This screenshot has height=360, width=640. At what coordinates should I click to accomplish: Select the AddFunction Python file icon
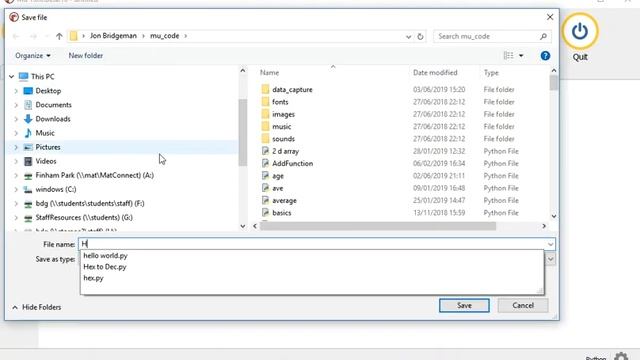(x=265, y=163)
